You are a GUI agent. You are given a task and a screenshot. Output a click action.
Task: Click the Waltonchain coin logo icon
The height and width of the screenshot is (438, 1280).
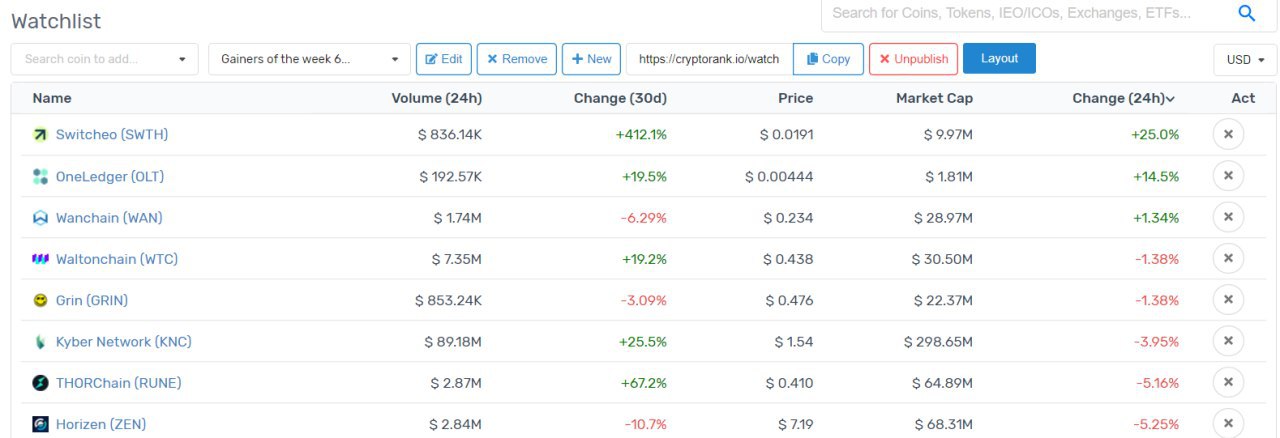click(40, 259)
